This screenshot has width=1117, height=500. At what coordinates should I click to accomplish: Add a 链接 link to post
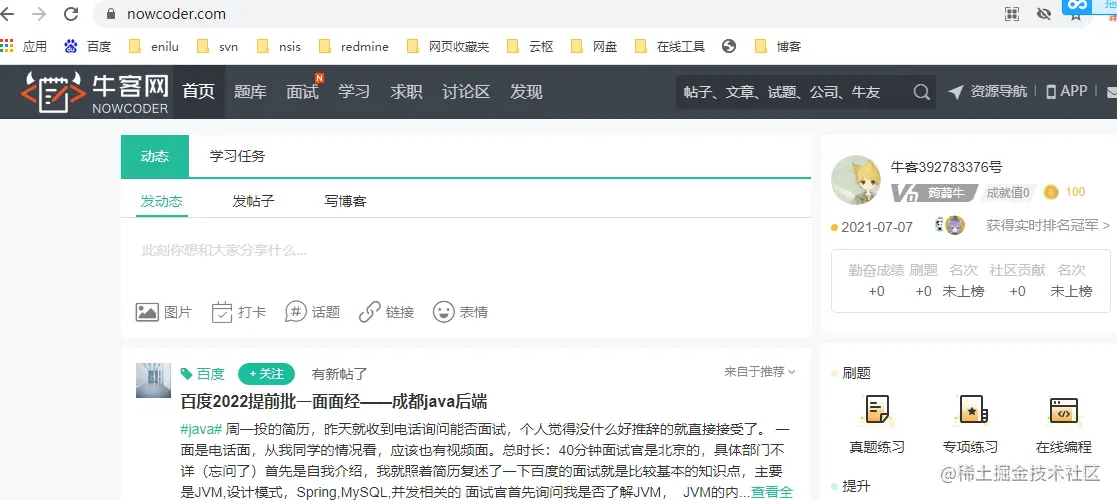click(x=386, y=312)
